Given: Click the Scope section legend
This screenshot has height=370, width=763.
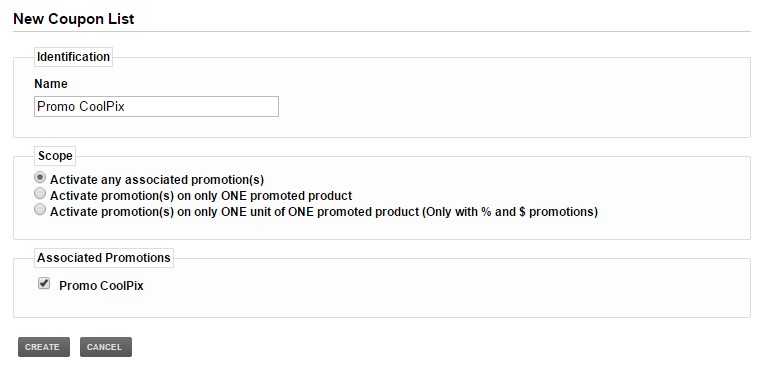Looking at the screenshot, I should 55,156.
